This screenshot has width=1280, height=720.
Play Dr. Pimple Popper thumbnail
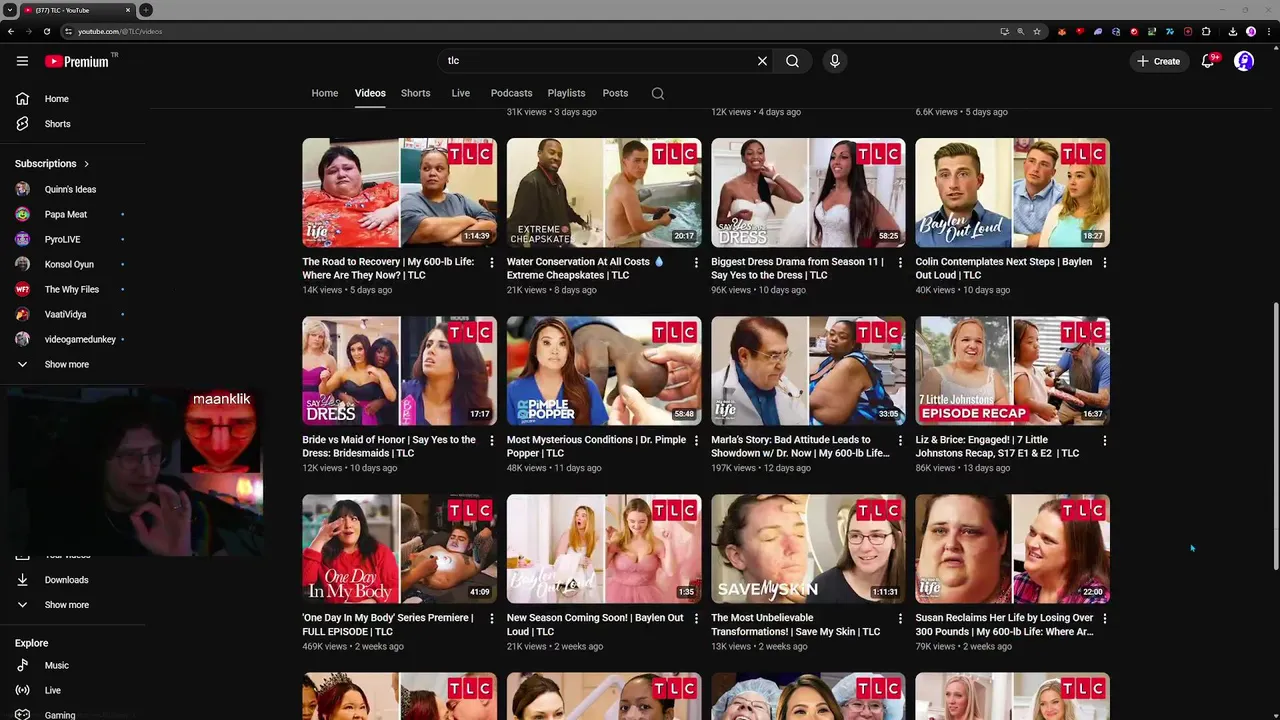[x=604, y=371]
